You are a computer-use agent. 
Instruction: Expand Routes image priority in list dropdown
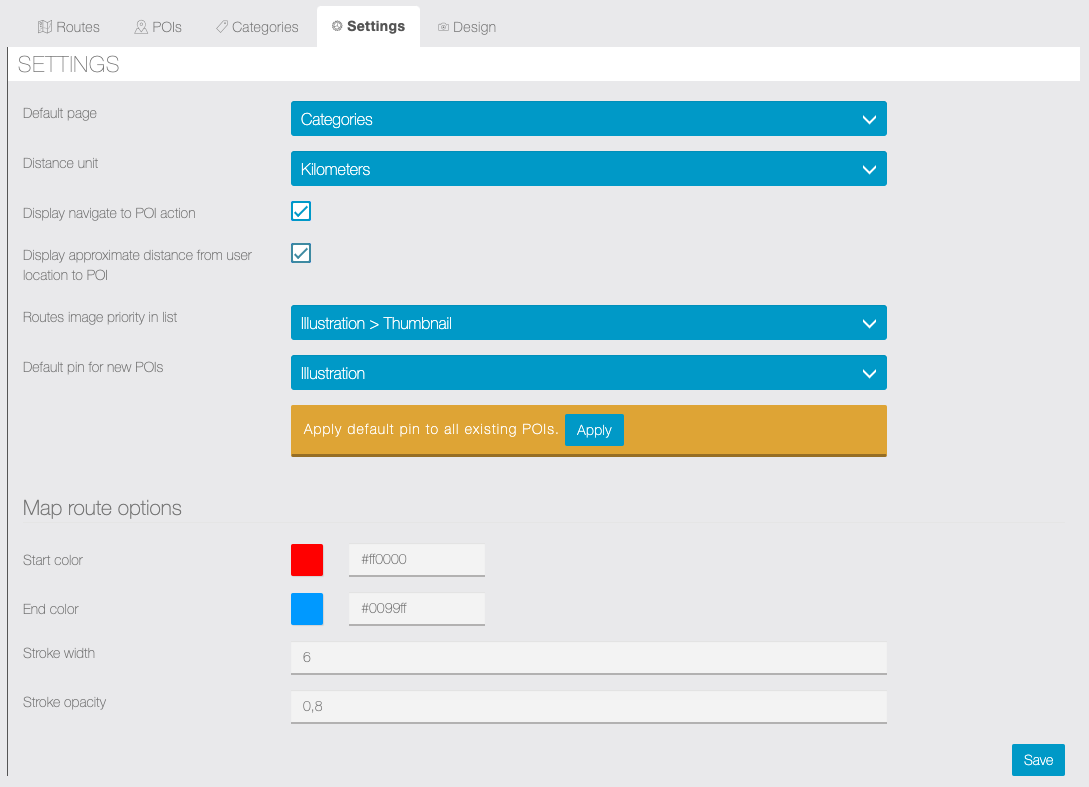(588, 323)
